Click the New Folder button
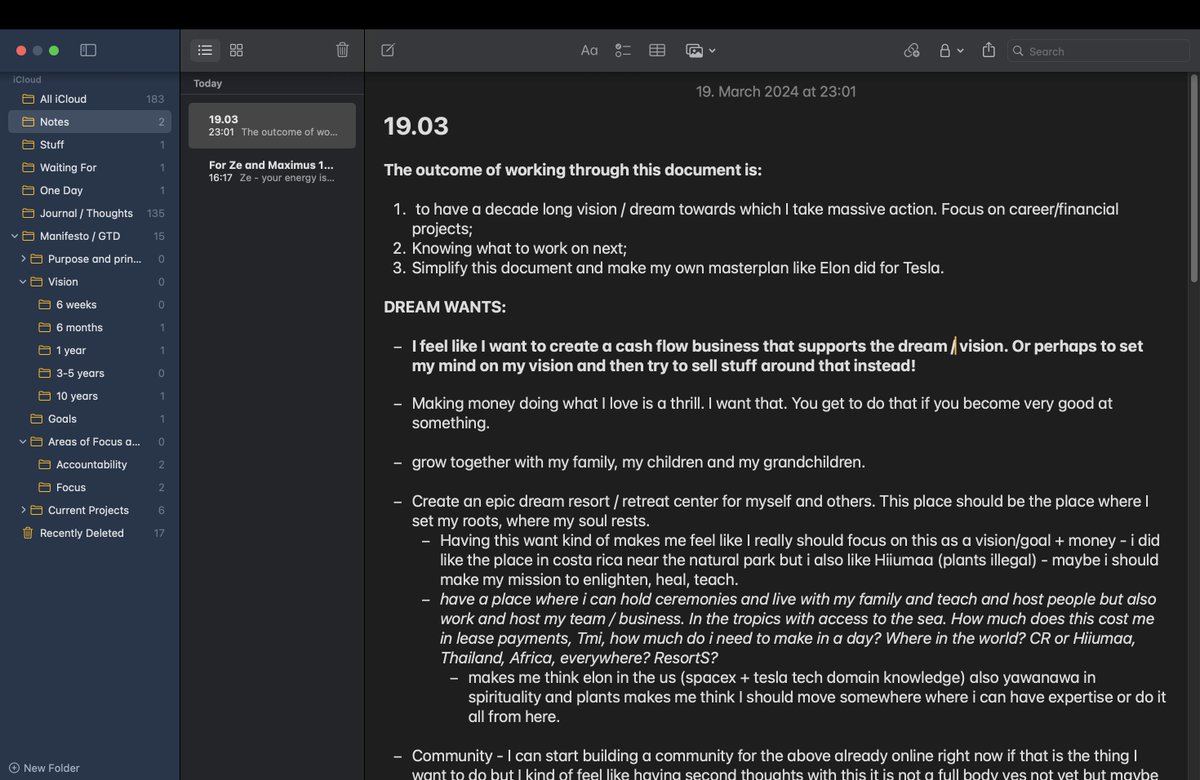 click(x=44, y=768)
